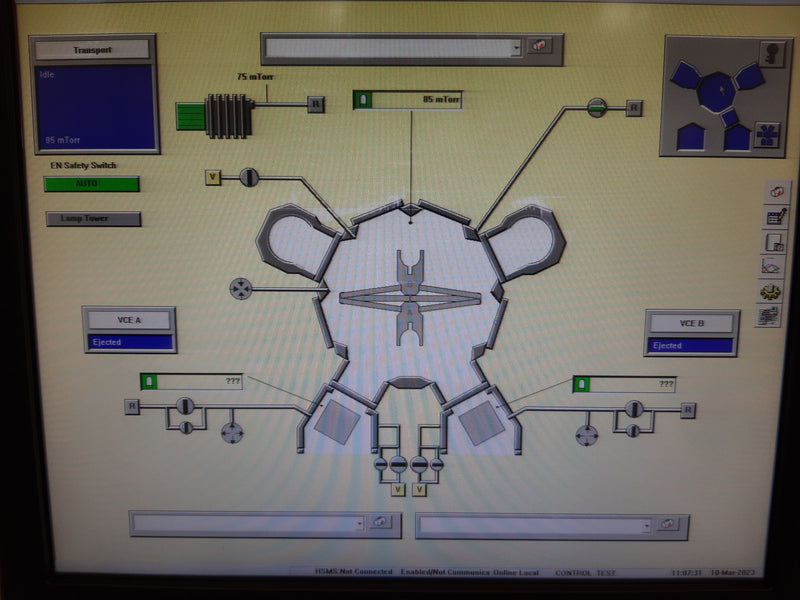Click the calendar with pencil sidebar icon
The width and height of the screenshot is (800, 600).
pyautogui.click(x=775, y=216)
